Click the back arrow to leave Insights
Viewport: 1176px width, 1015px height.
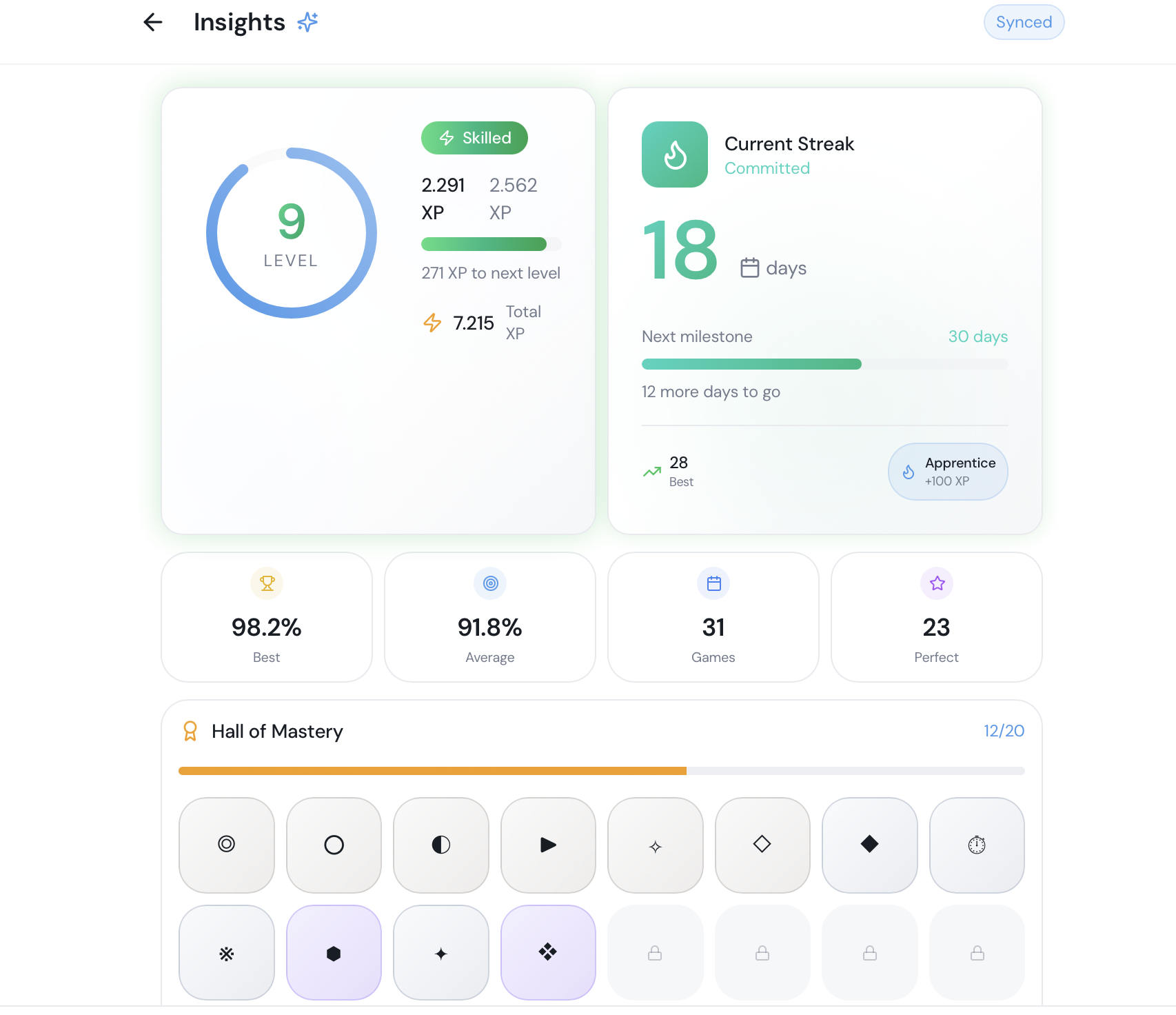tap(152, 22)
